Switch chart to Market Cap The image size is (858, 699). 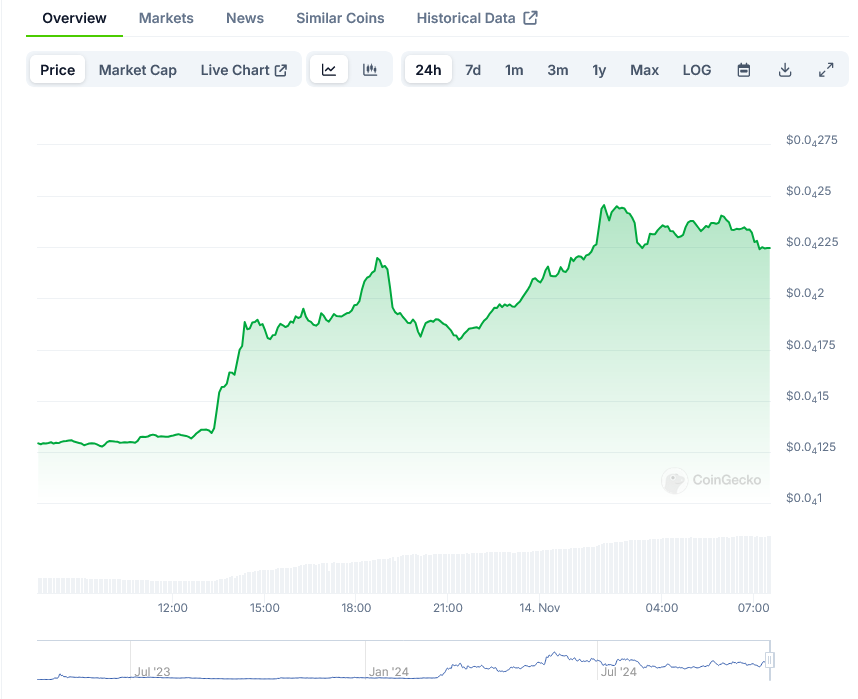pos(138,70)
